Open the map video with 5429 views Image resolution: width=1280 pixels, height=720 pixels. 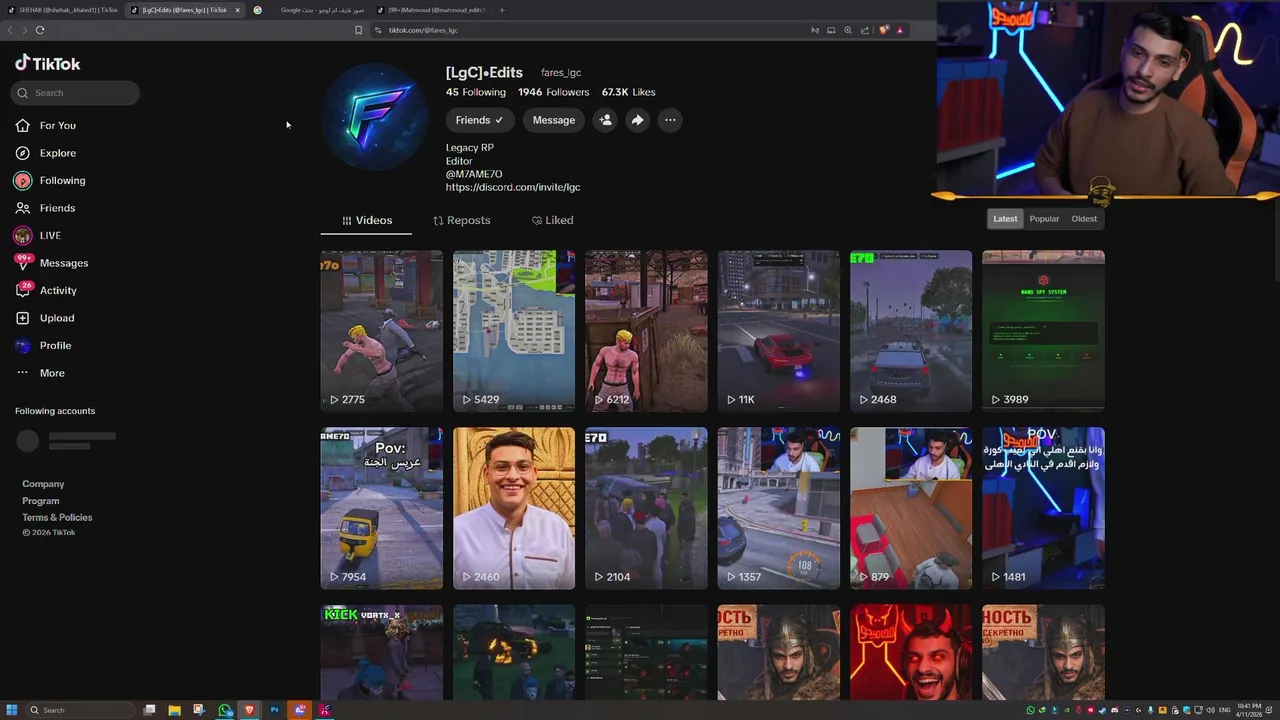[514, 331]
